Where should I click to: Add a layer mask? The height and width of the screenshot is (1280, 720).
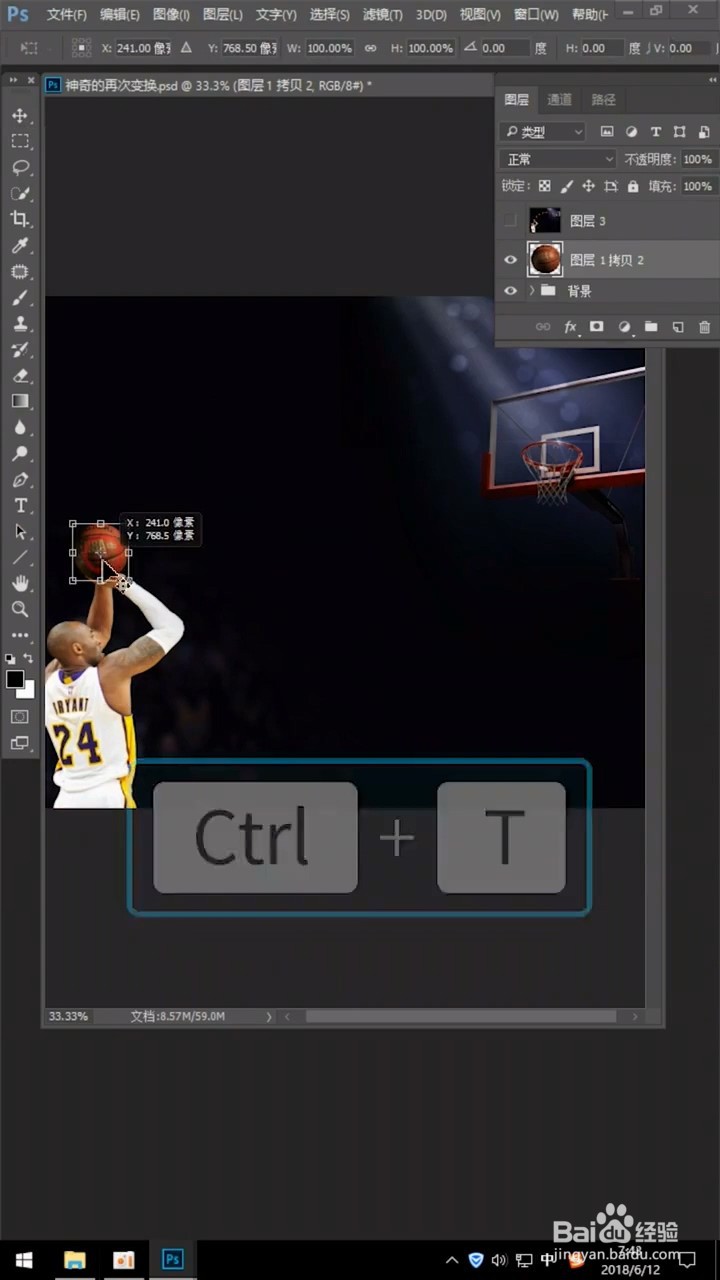(597, 327)
